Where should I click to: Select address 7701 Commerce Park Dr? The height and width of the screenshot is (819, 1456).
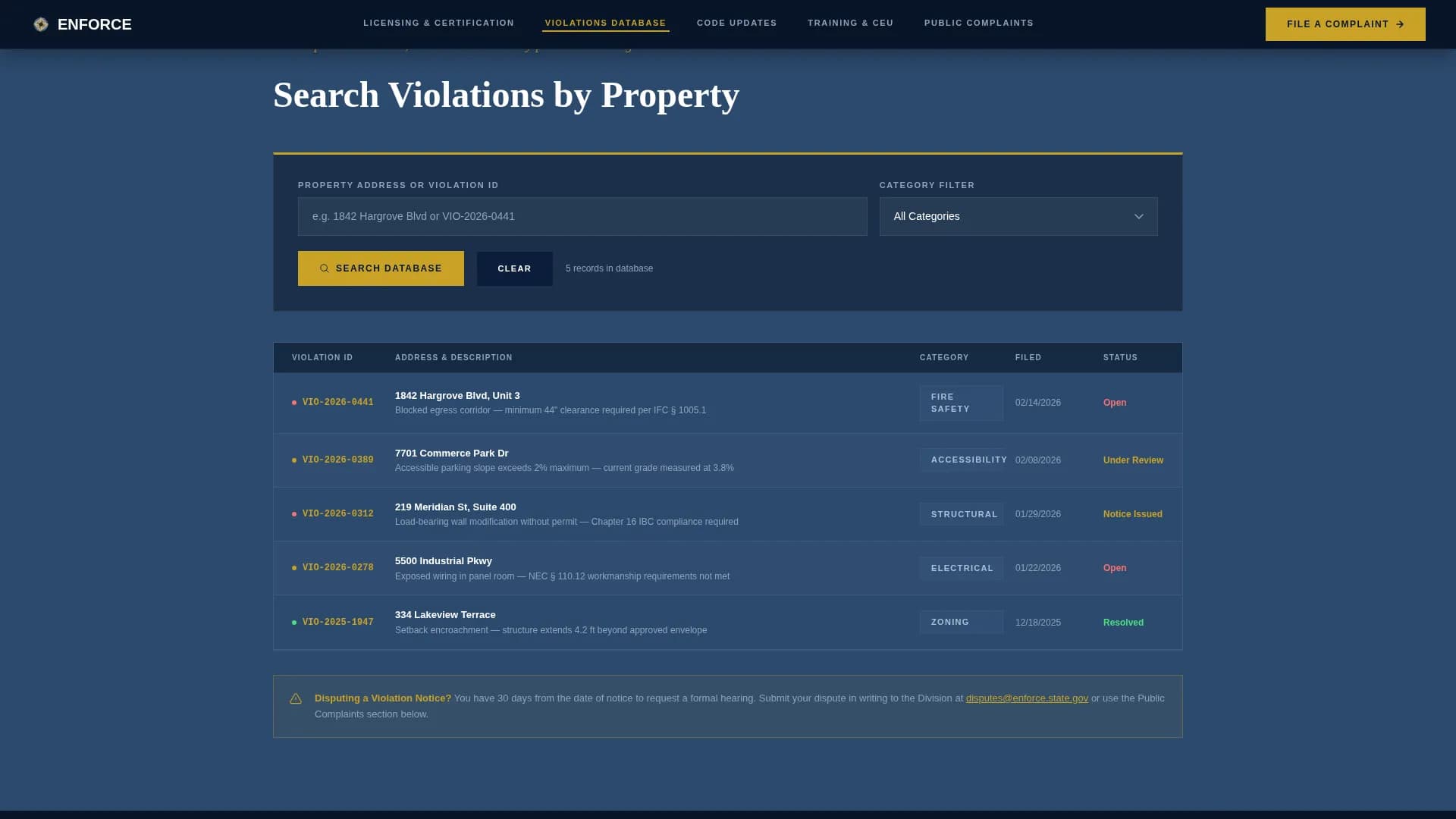[x=451, y=453]
